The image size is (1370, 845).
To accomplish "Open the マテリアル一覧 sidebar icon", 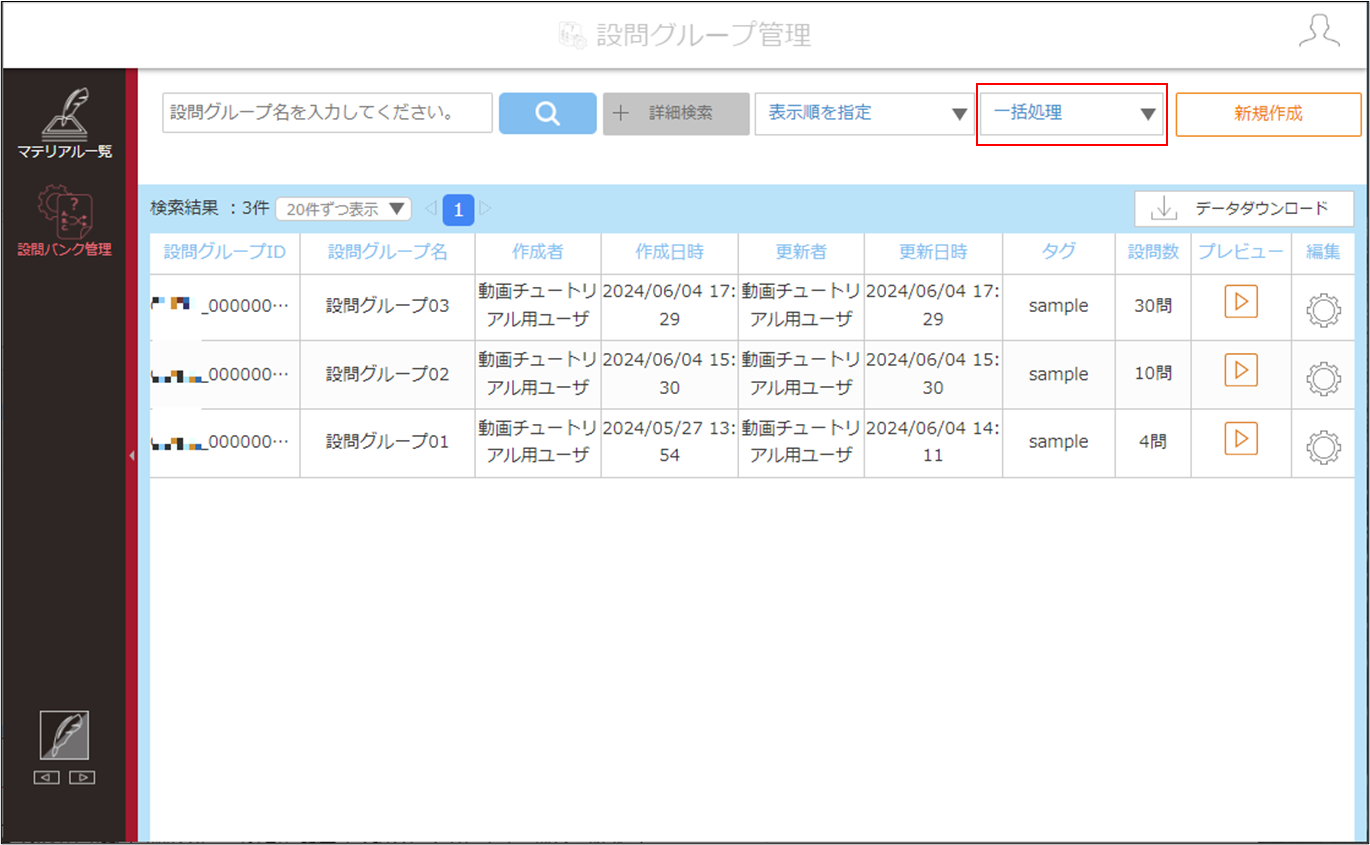I will (65, 124).
